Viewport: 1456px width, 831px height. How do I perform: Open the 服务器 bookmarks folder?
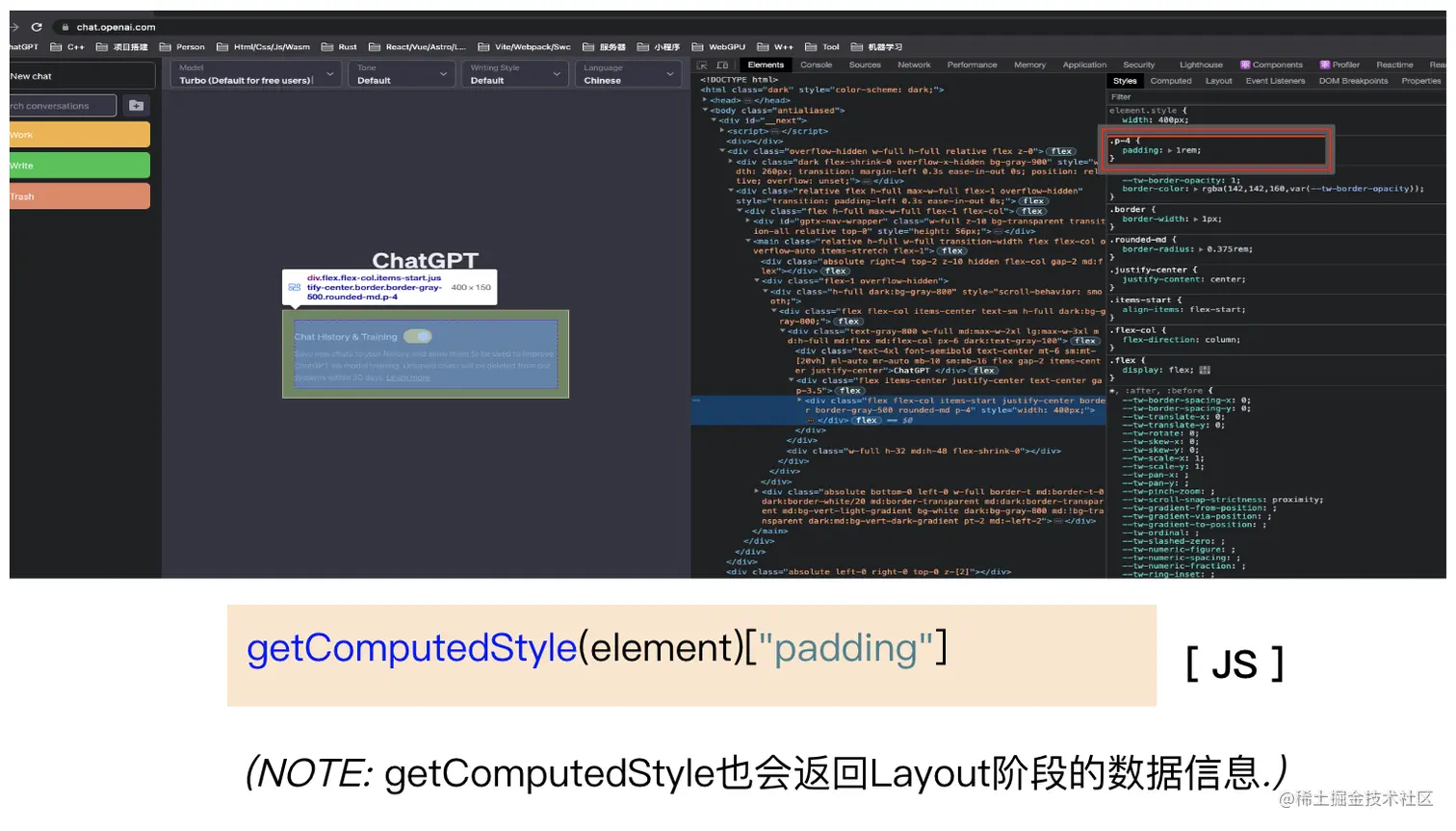pyautogui.click(x=604, y=46)
